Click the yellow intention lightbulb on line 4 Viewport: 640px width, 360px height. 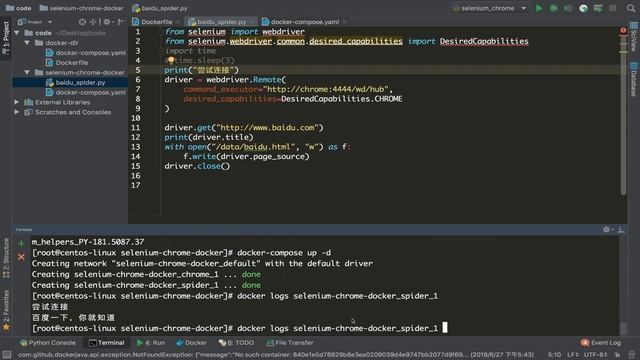171,60
